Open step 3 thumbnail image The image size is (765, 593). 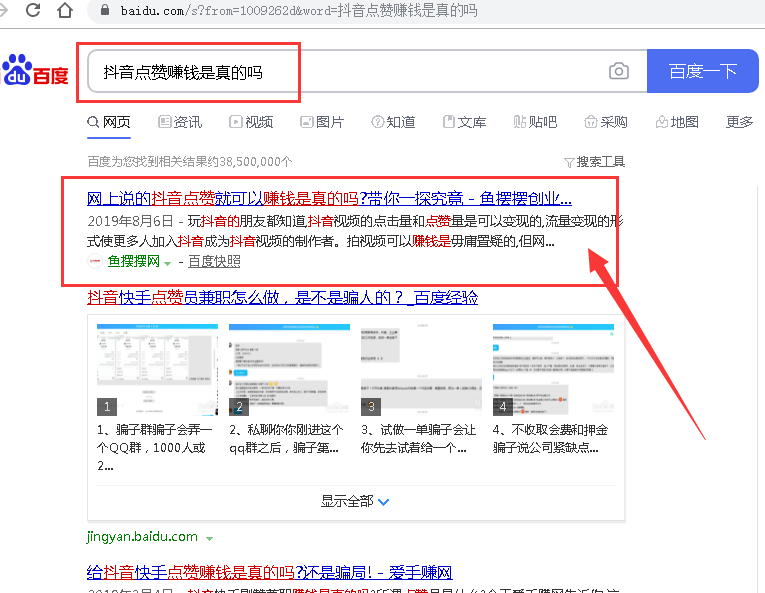click(422, 369)
